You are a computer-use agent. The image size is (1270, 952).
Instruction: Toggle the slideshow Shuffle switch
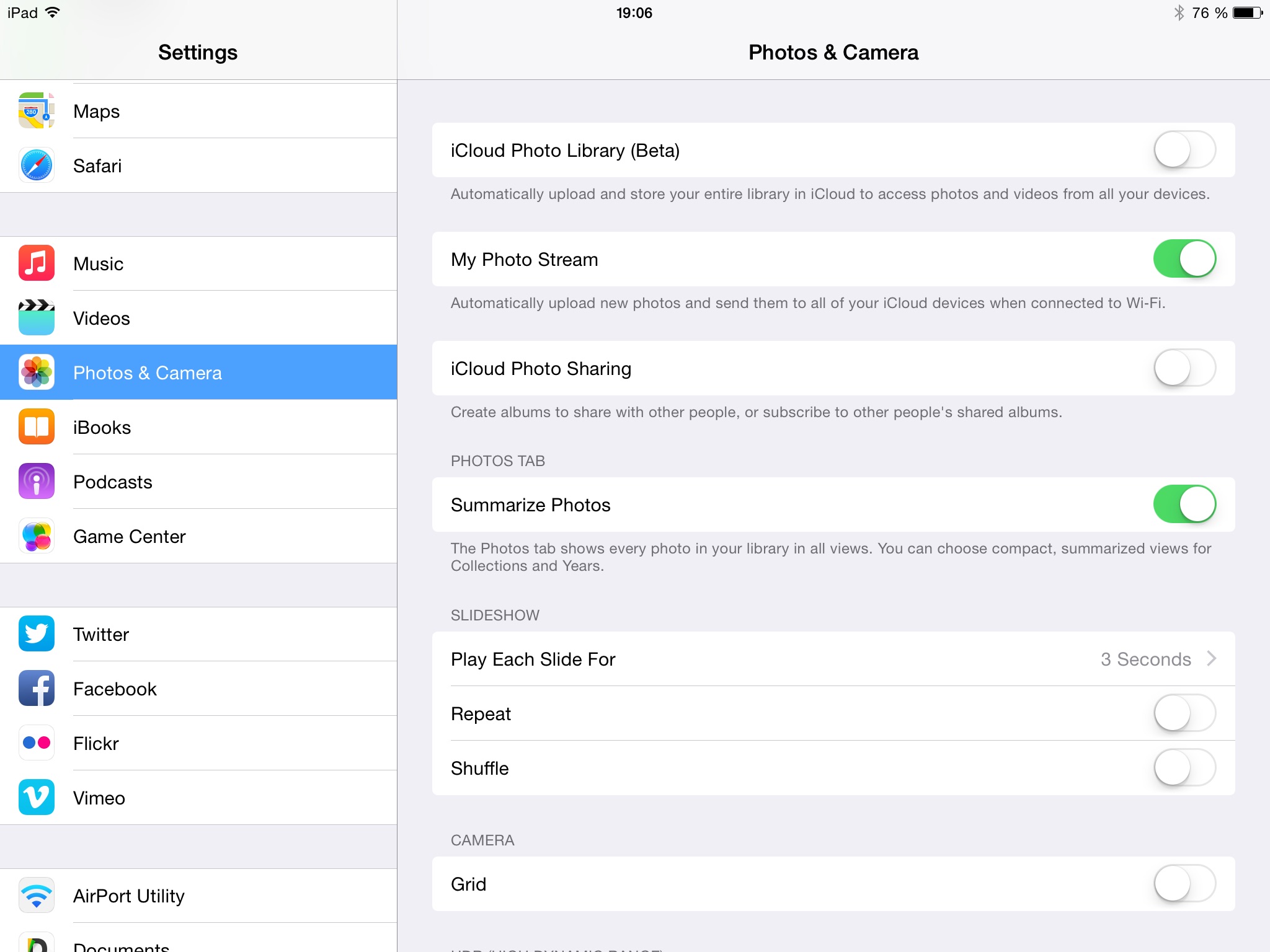pos(1184,768)
